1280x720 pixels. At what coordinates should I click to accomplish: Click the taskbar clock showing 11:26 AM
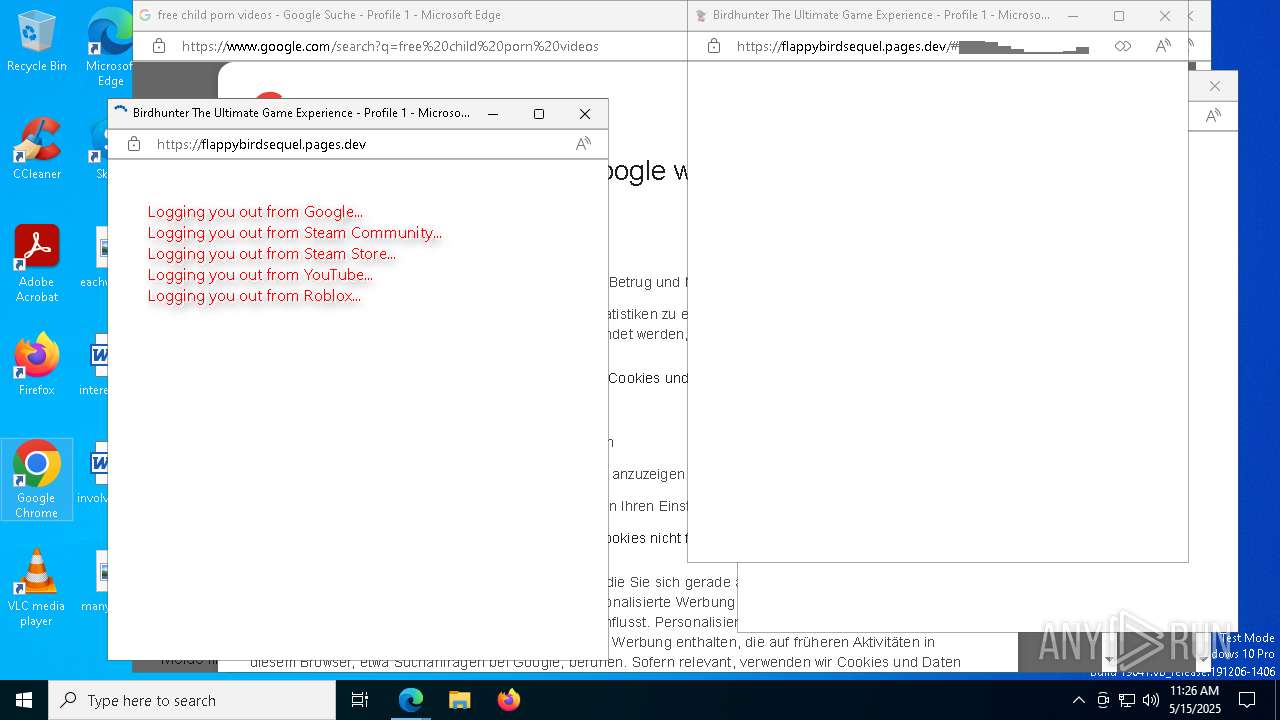click(x=1195, y=700)
